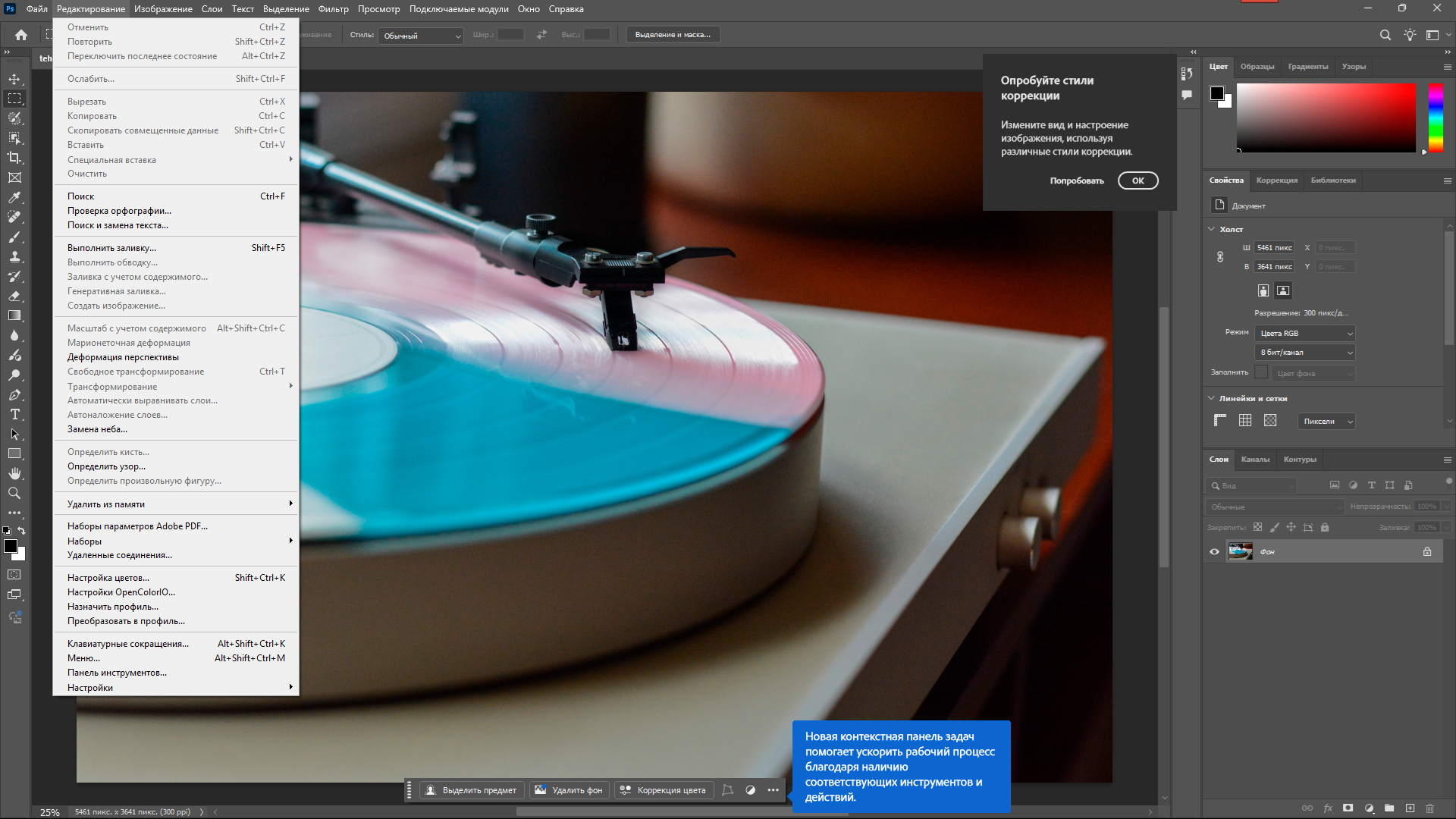Click Попробовать in the popup
This screenshot has height=819, width=1456.
click(1077, 180)
